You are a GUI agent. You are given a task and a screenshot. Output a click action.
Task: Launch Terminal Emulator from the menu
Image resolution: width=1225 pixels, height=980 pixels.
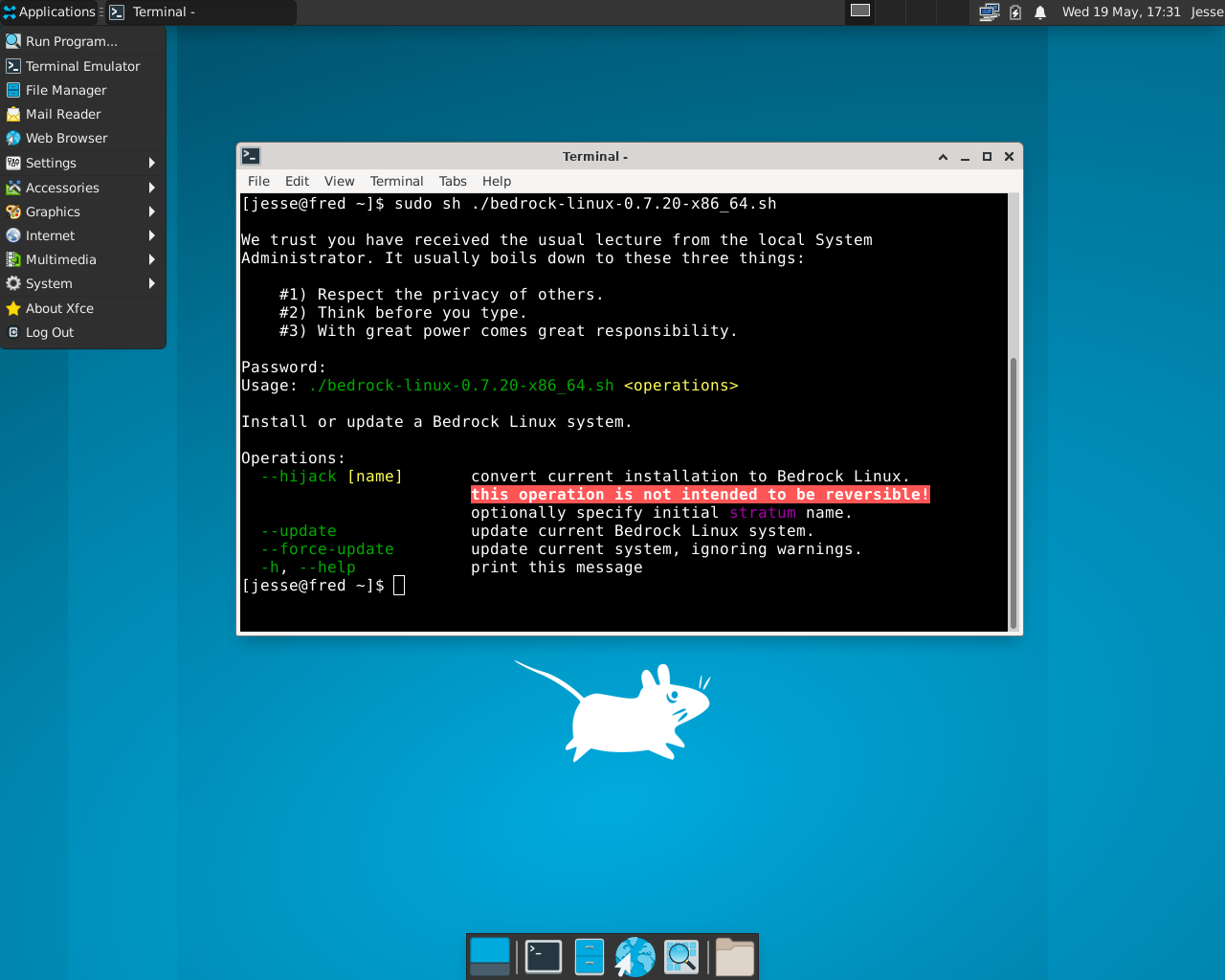click(x=83, y=66)
